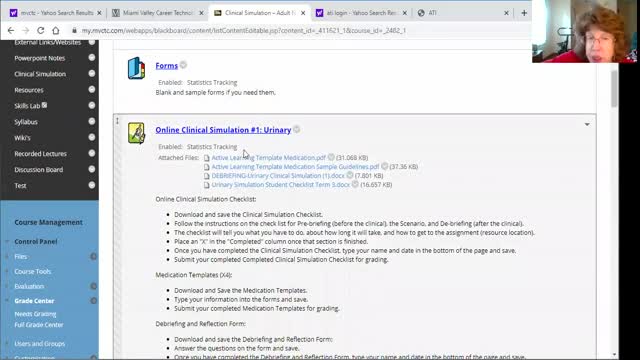Open Needs Grading link
This screenshot has width=640, height=360.
[35, 314]
